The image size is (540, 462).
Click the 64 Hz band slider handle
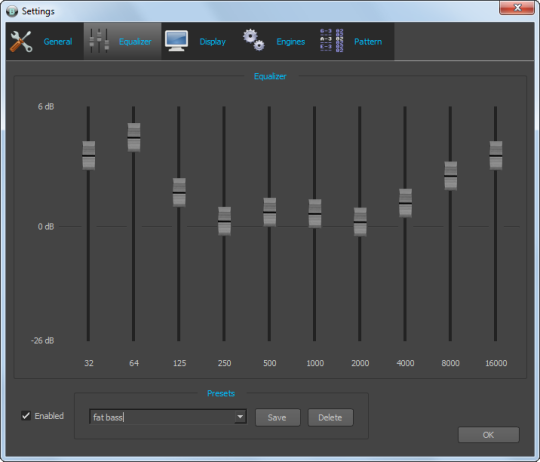click(x=134, y=137)
